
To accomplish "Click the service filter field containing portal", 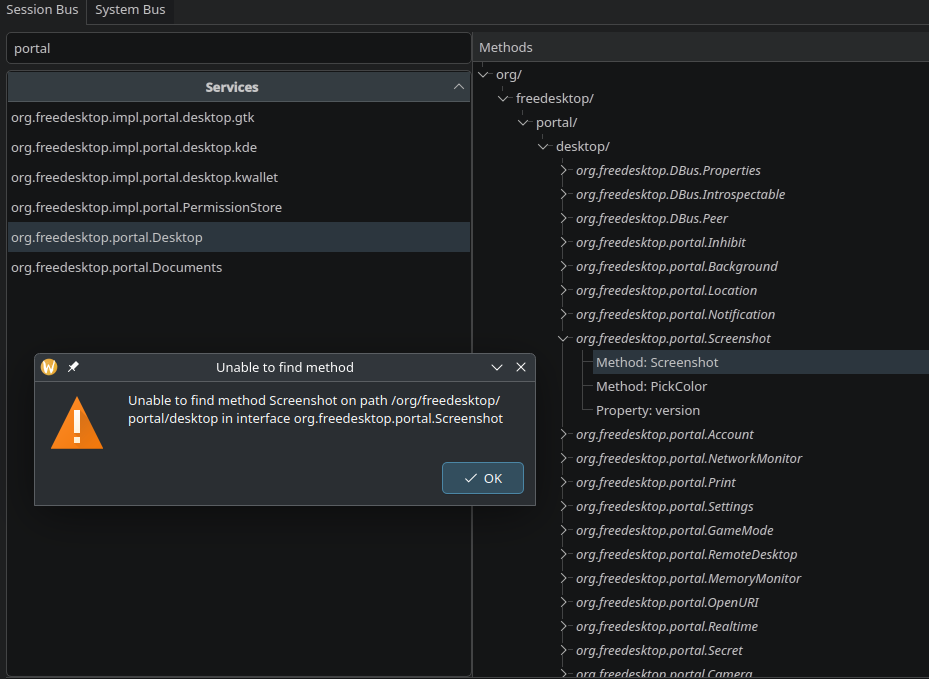I will (239, 48).
